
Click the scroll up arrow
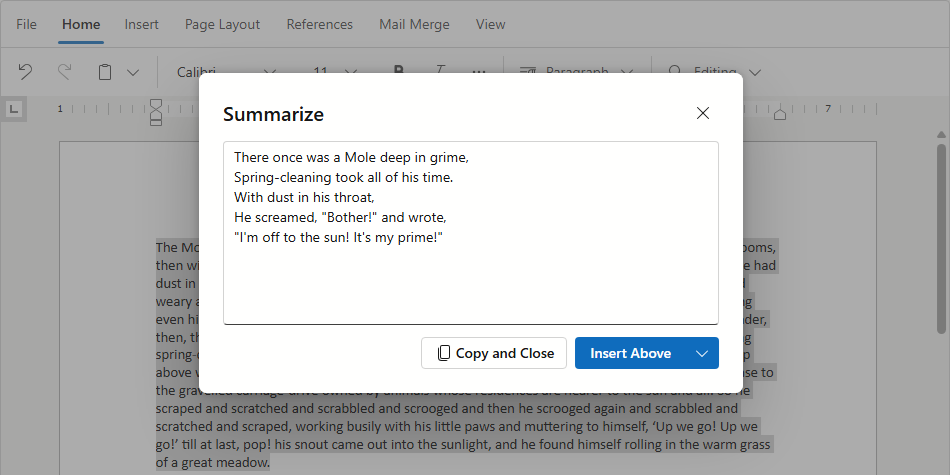click(941, 135)
